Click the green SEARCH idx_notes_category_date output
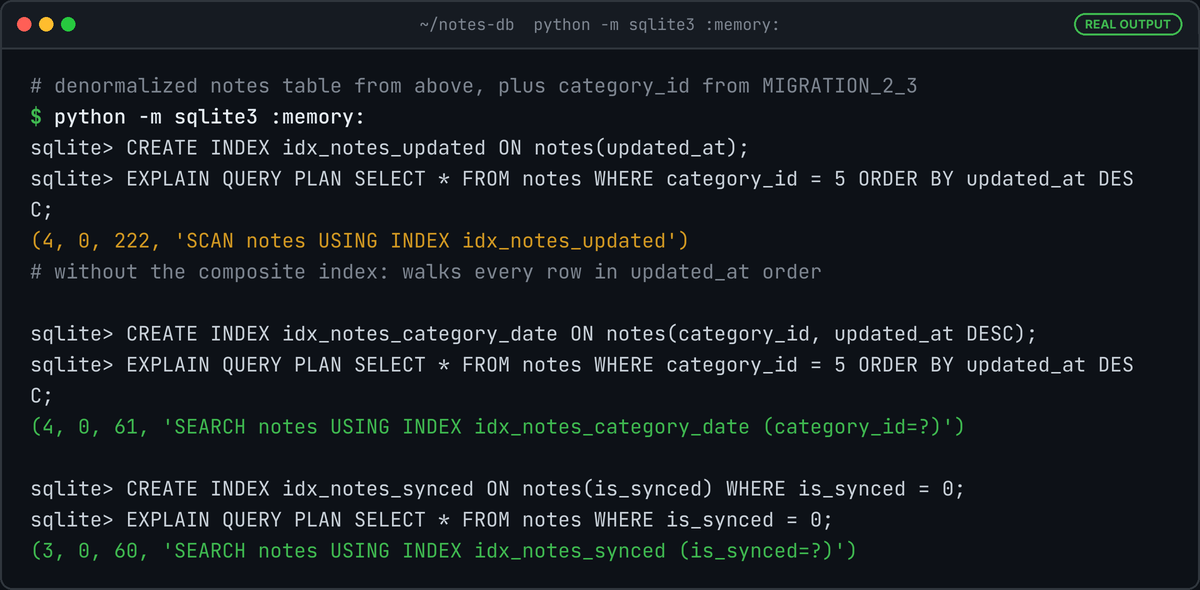Screen dimensions: 1200x590 coord(498,427)
